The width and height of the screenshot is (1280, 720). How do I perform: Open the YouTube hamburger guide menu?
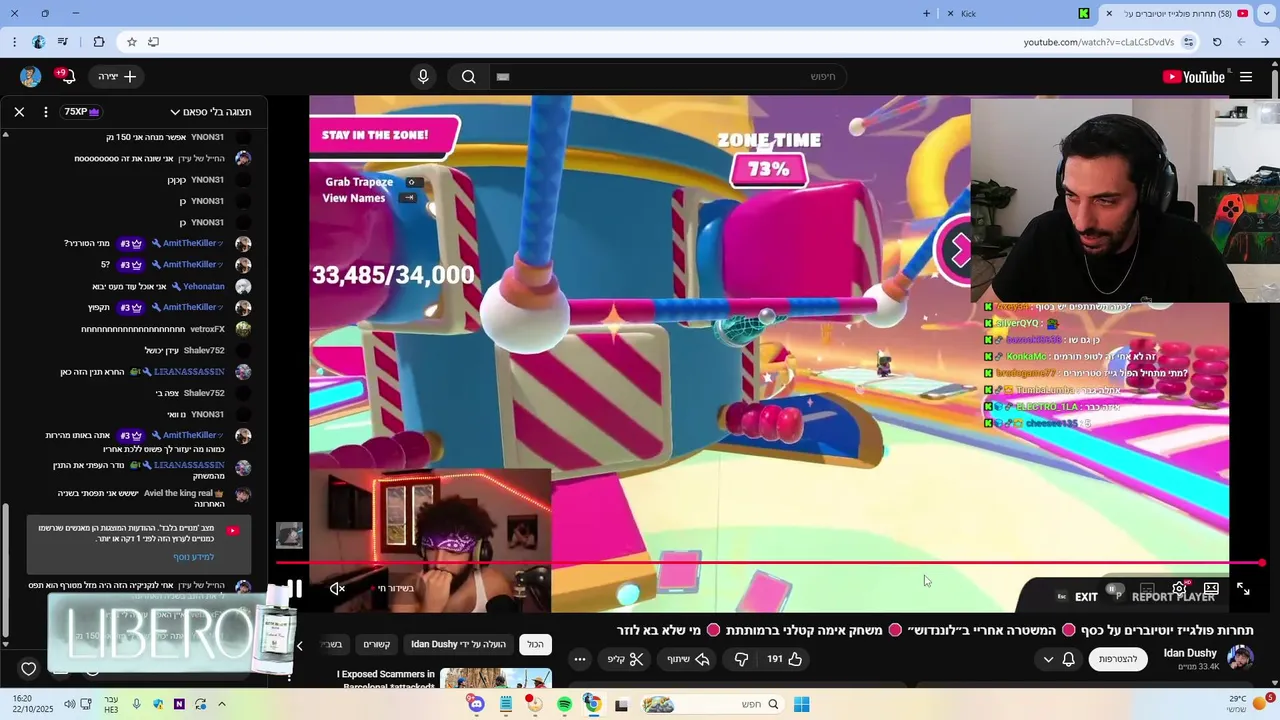coord(1246,77)
